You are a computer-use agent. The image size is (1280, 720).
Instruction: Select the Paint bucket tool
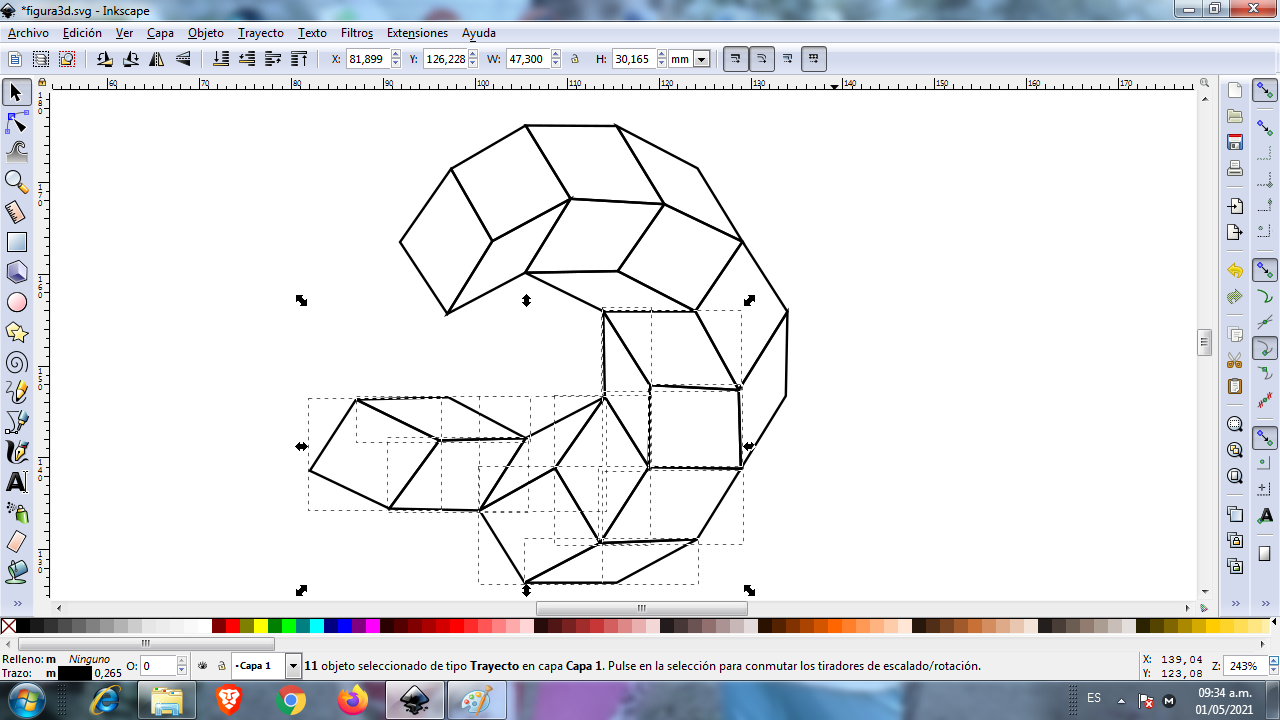16,572
